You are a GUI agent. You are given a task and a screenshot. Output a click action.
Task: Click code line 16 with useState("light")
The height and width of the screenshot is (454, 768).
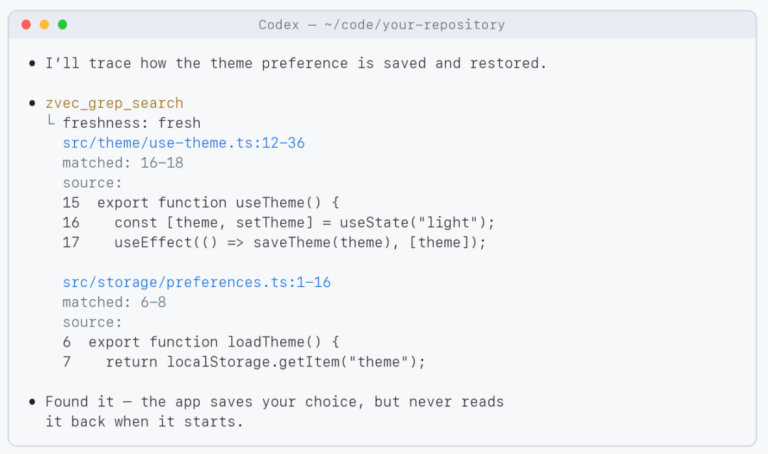tap(279, 223)
